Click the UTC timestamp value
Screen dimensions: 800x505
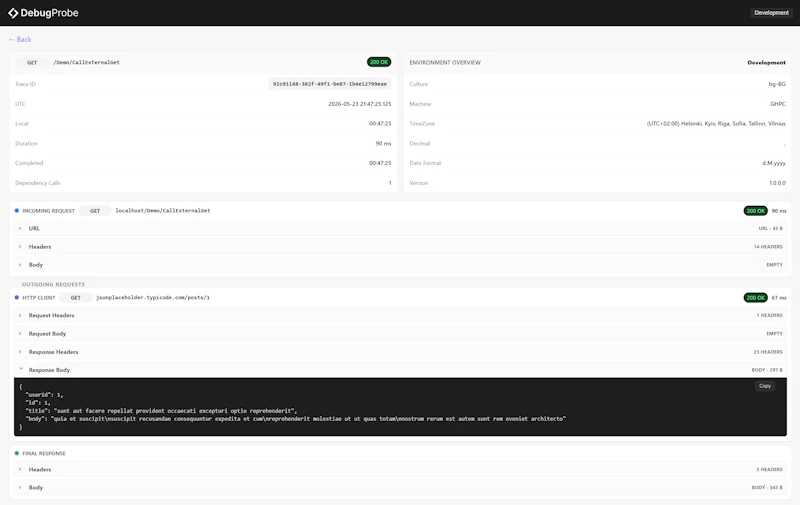tap(360, 104)
